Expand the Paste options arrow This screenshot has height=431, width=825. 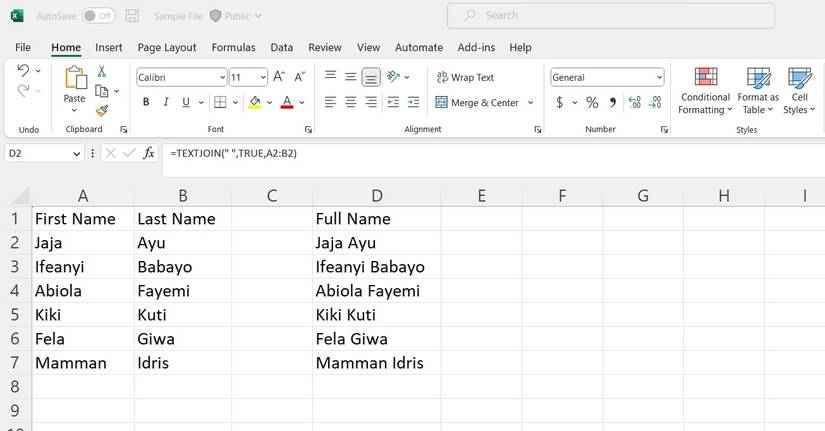pyautogui.click(x=74, y=110)
